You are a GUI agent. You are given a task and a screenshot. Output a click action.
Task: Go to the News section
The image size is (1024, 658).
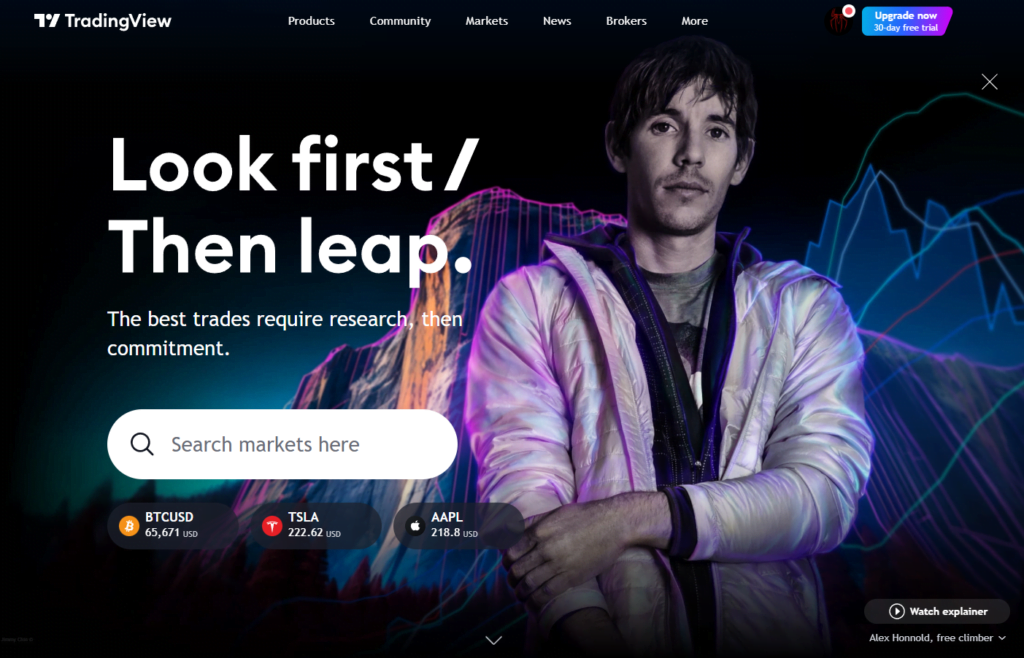coord(557,21)
